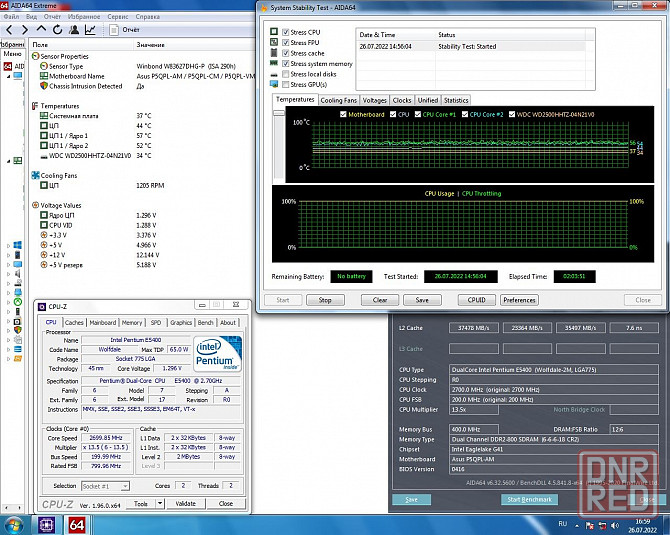670x535 pixels.
Task: Click the forward navigation arrow in AIDA64
Action: pyautogui.click(x=26, y=30)
